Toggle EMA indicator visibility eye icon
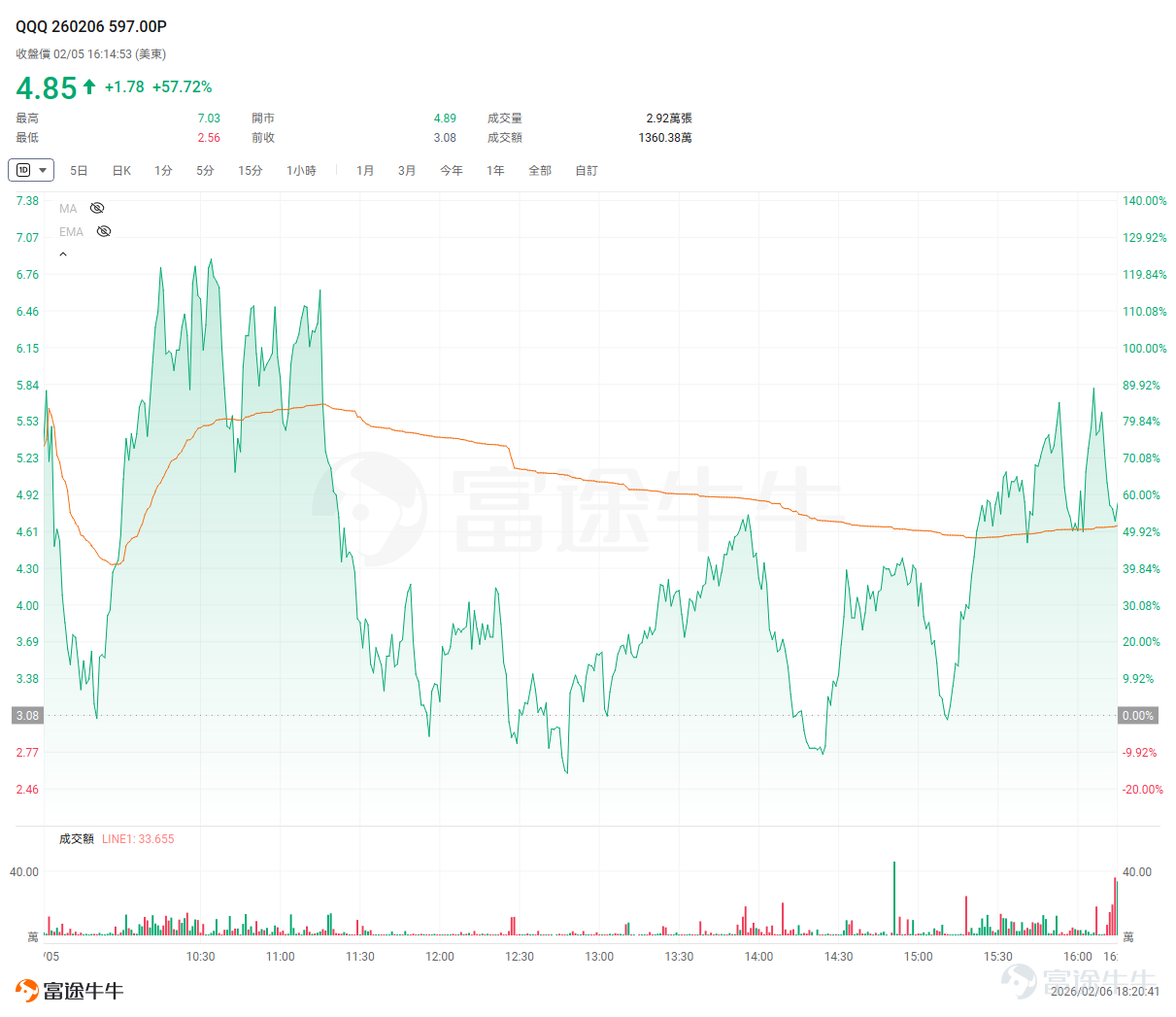Viewport: 1176px width, 1017px height. click(104, 231)
